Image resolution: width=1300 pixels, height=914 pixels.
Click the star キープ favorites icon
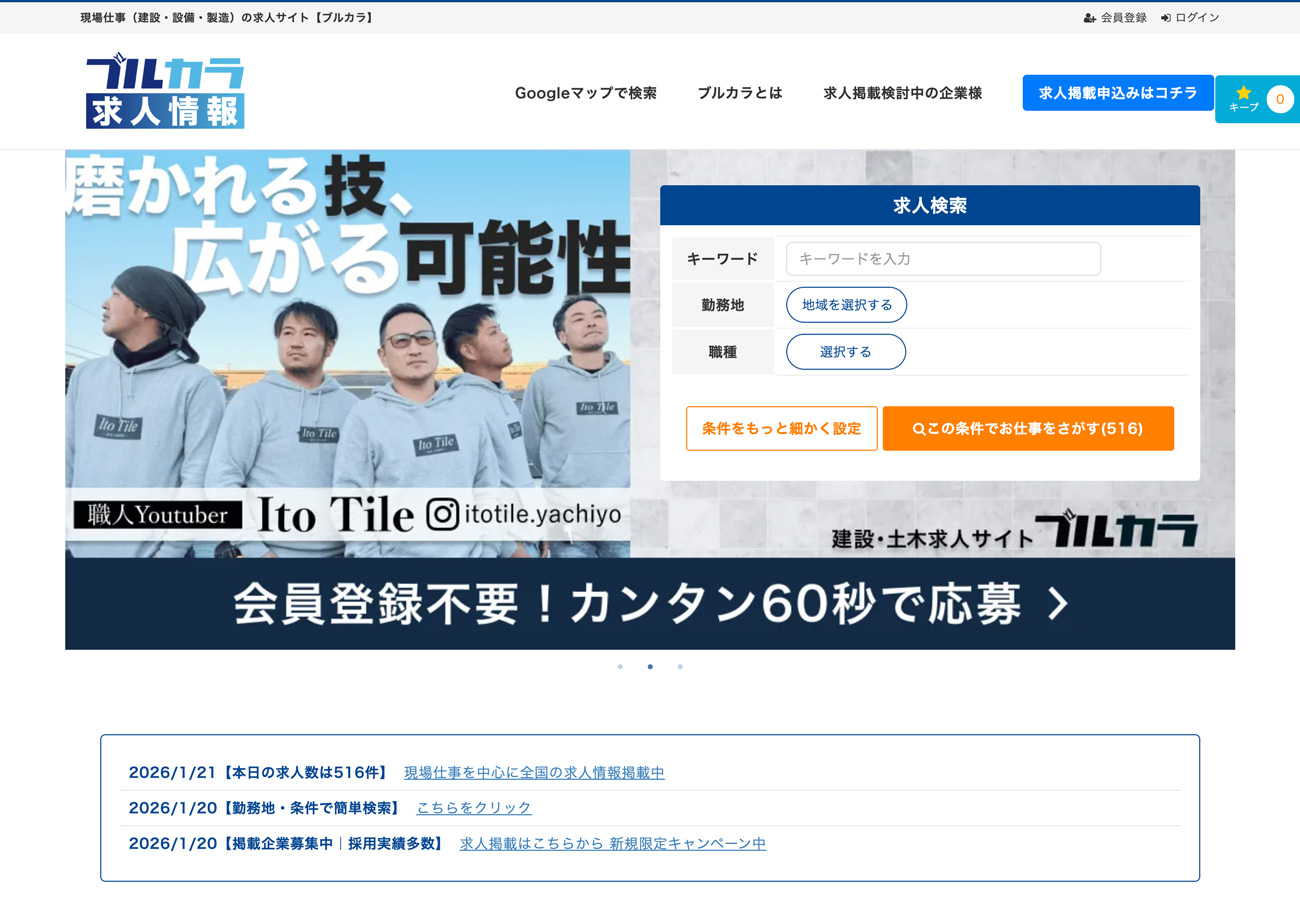[x=1243, y=92]
